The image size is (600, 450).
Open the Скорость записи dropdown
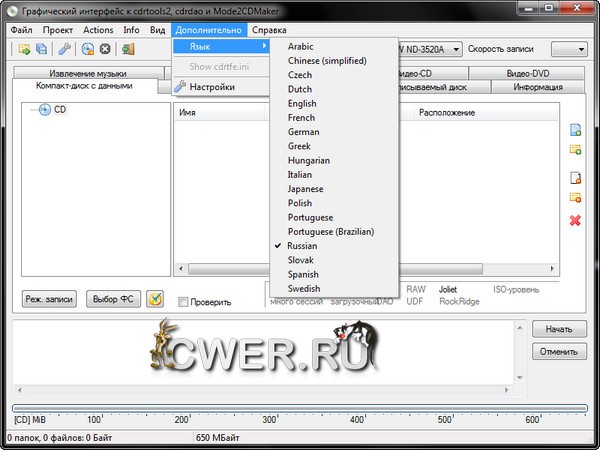click(568, 49)
